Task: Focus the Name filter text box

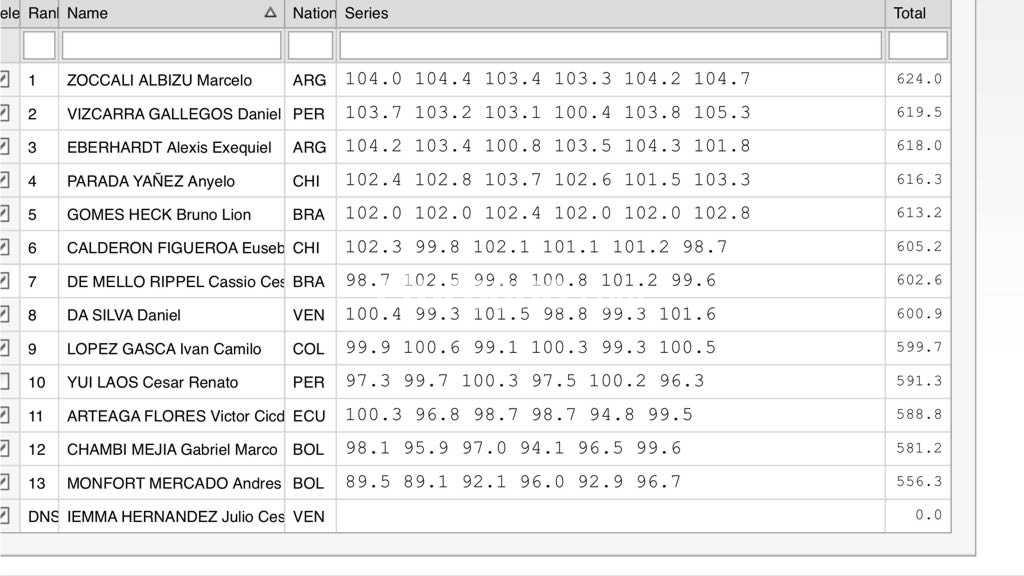Action: [171, 45]
